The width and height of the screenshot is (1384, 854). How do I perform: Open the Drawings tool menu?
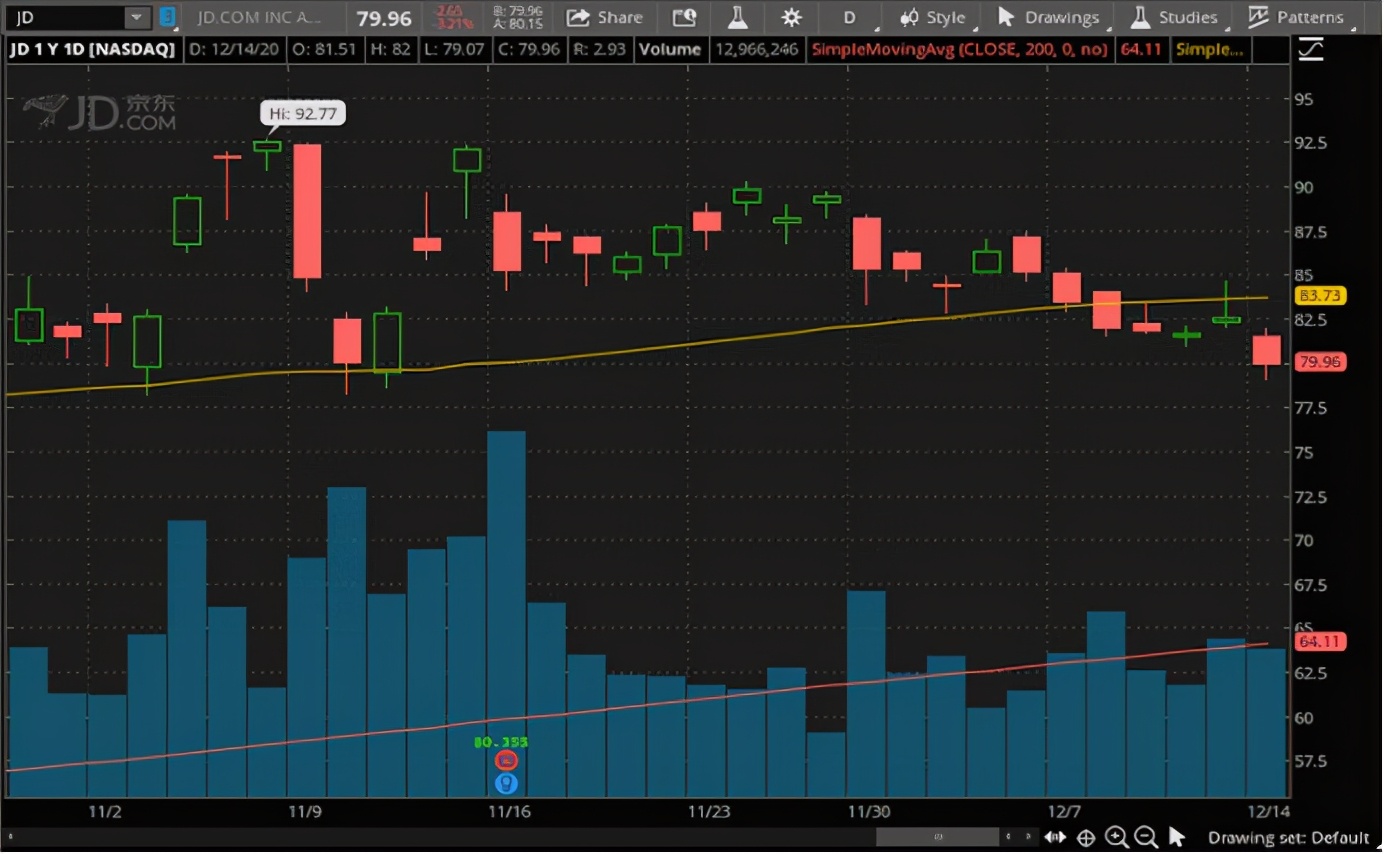[x=1049, y=17]
